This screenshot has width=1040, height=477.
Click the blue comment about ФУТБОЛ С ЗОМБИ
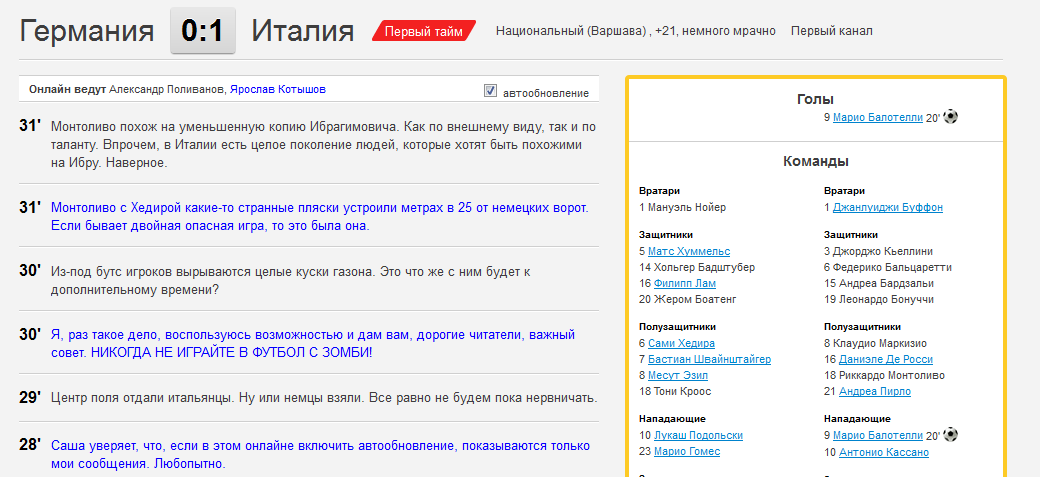312,344
